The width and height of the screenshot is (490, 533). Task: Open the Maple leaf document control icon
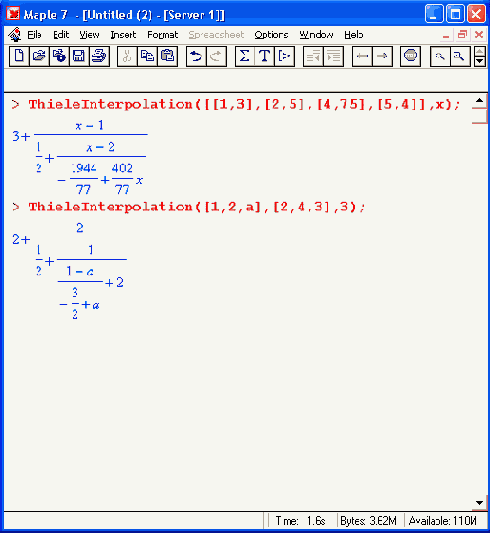click(x=14, y=35)
